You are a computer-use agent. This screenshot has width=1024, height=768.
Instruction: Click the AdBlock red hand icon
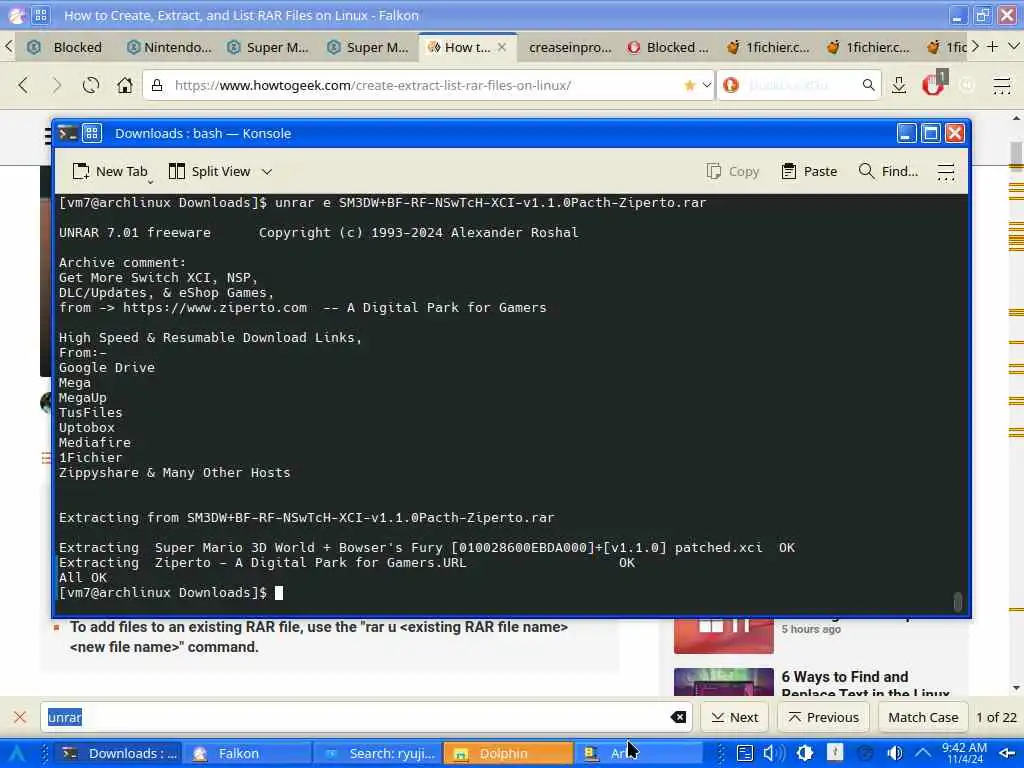(934, 84)
